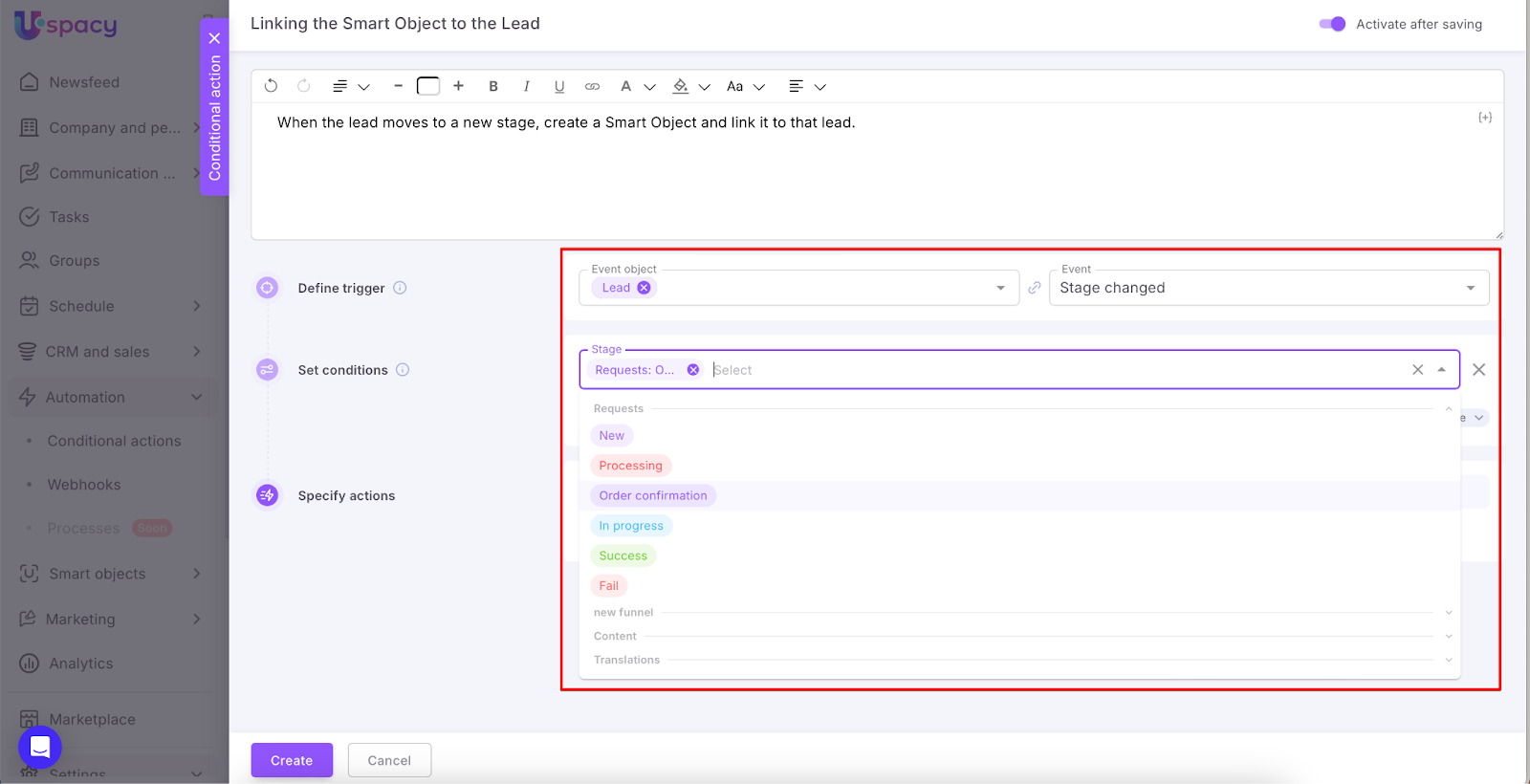The width and height of the screenshot is (1530, 784).
Task: Remove the Requests stage chip
Action: (693, 370)
